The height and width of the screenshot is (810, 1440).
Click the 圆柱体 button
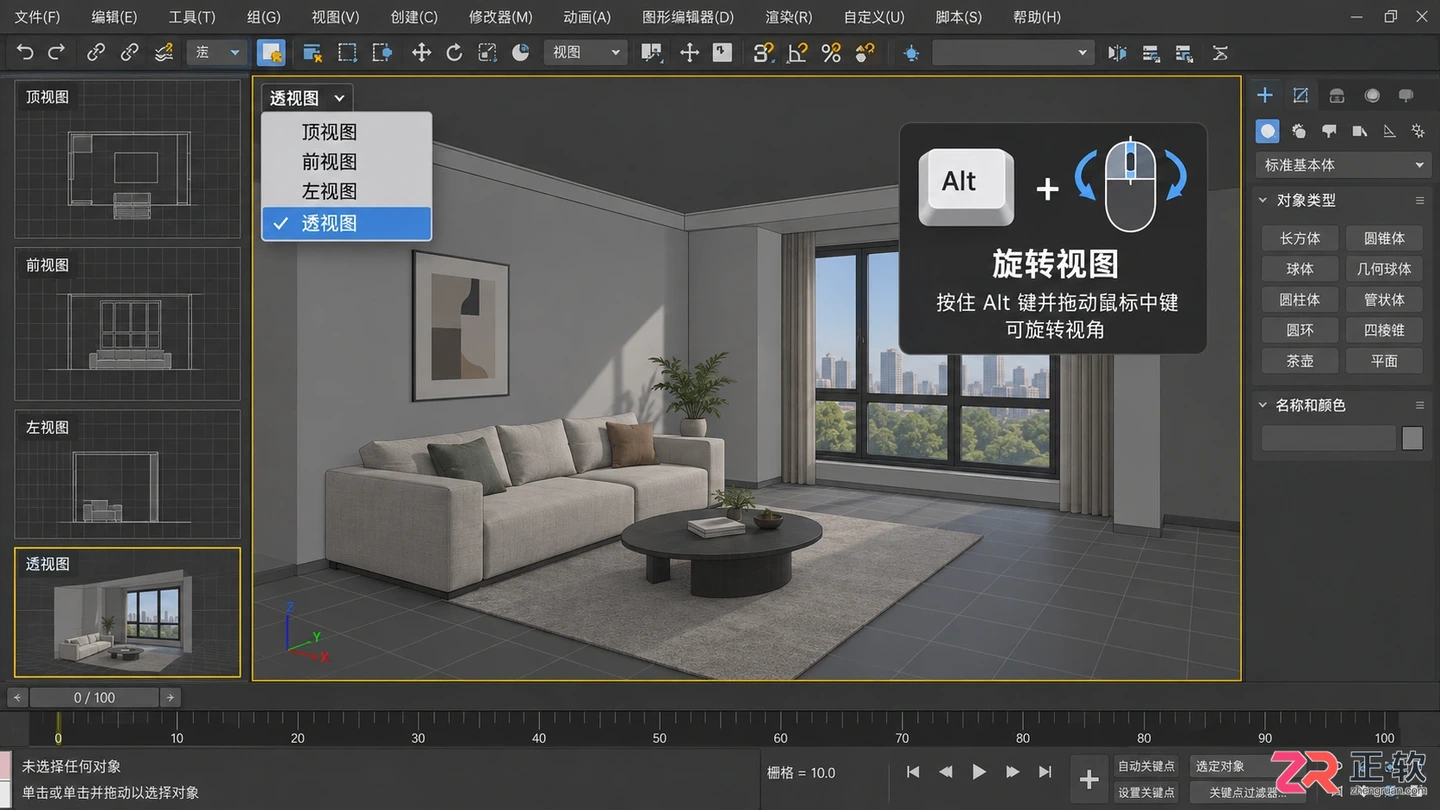point(1300,299)
